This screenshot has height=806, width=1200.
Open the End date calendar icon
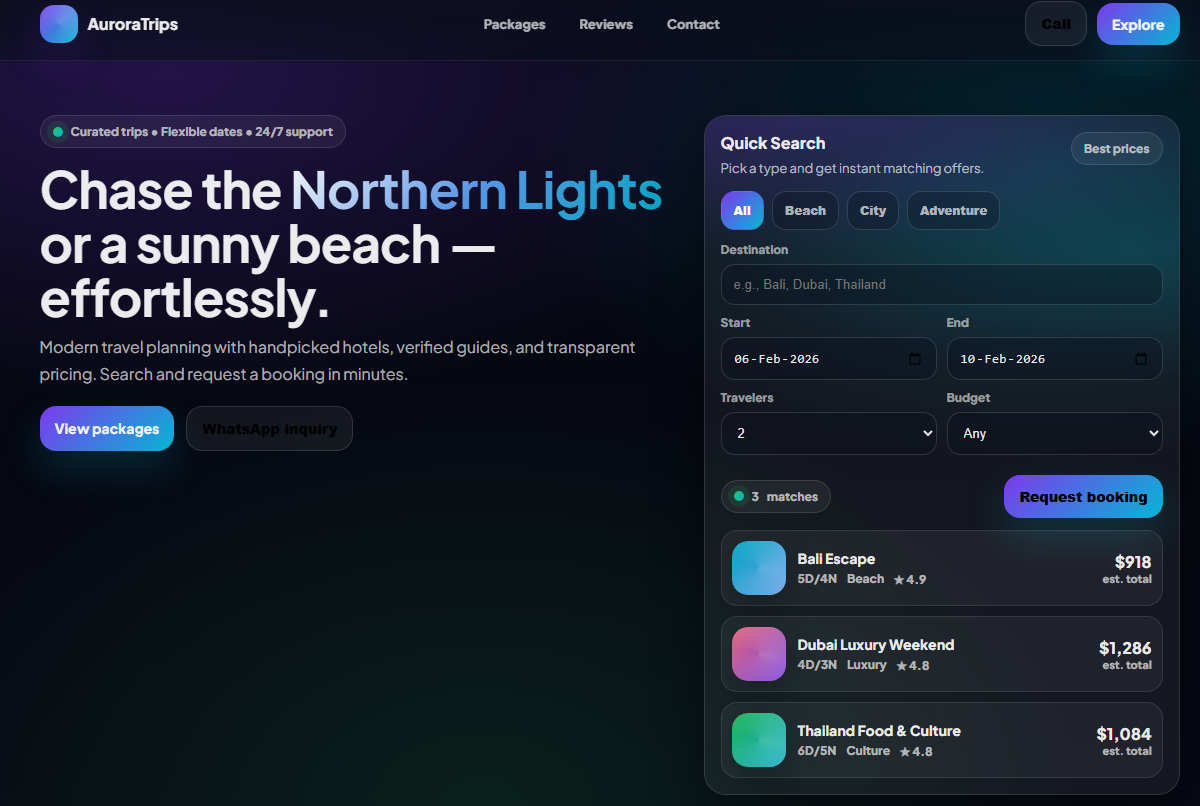click(1142, 358)
